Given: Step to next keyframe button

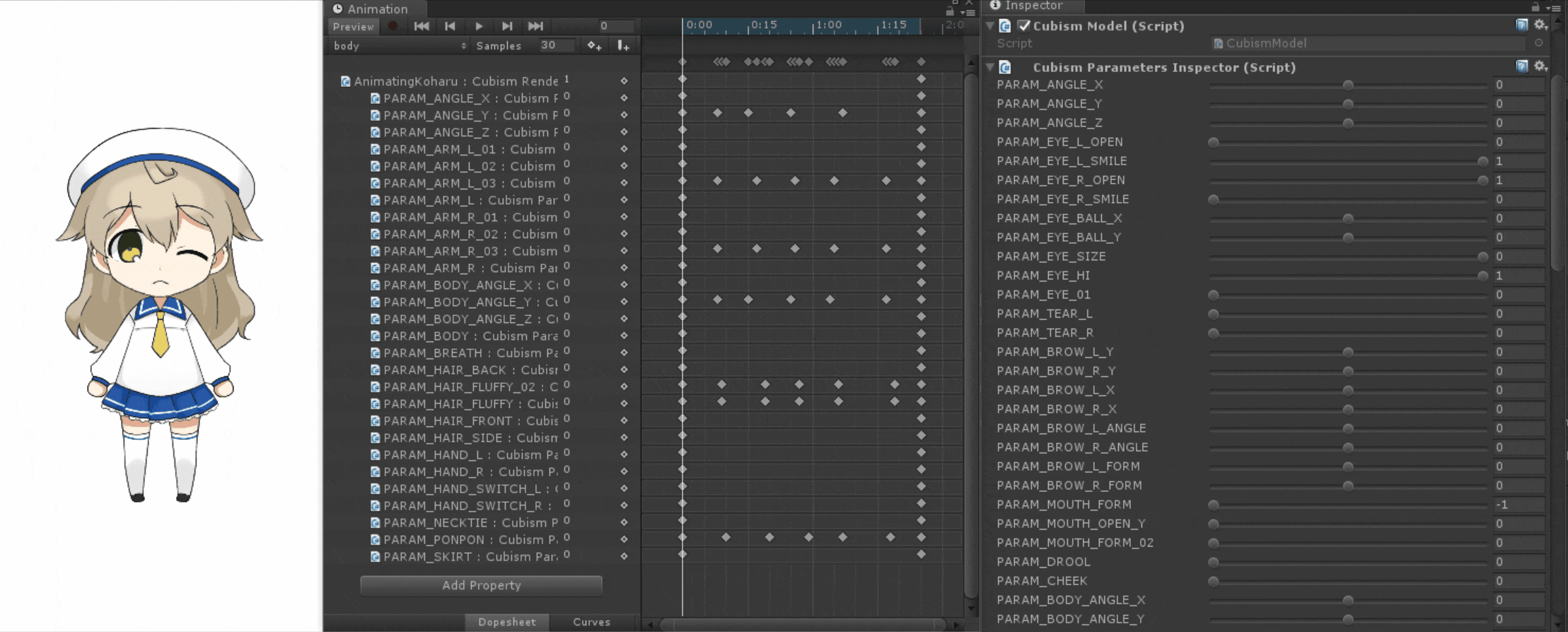Looking at the screenshot, I should click(x=507, y=26).
